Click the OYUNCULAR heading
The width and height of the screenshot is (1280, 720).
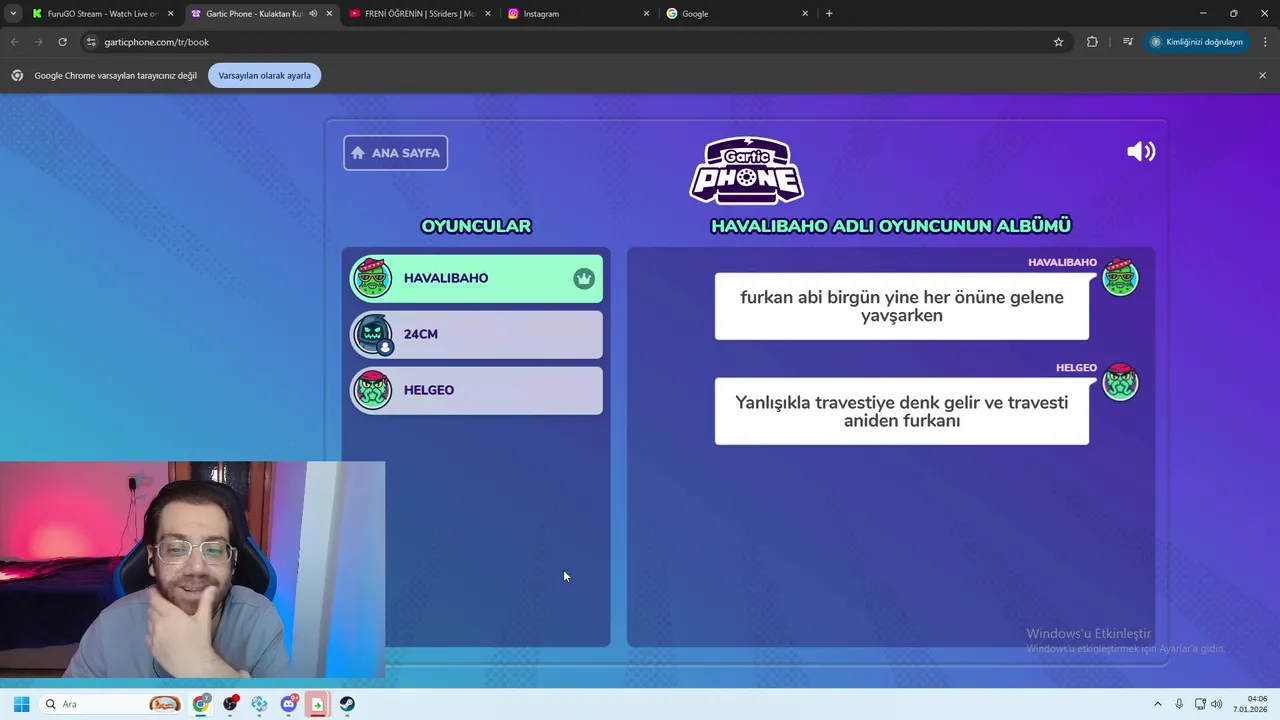point(476,226)
